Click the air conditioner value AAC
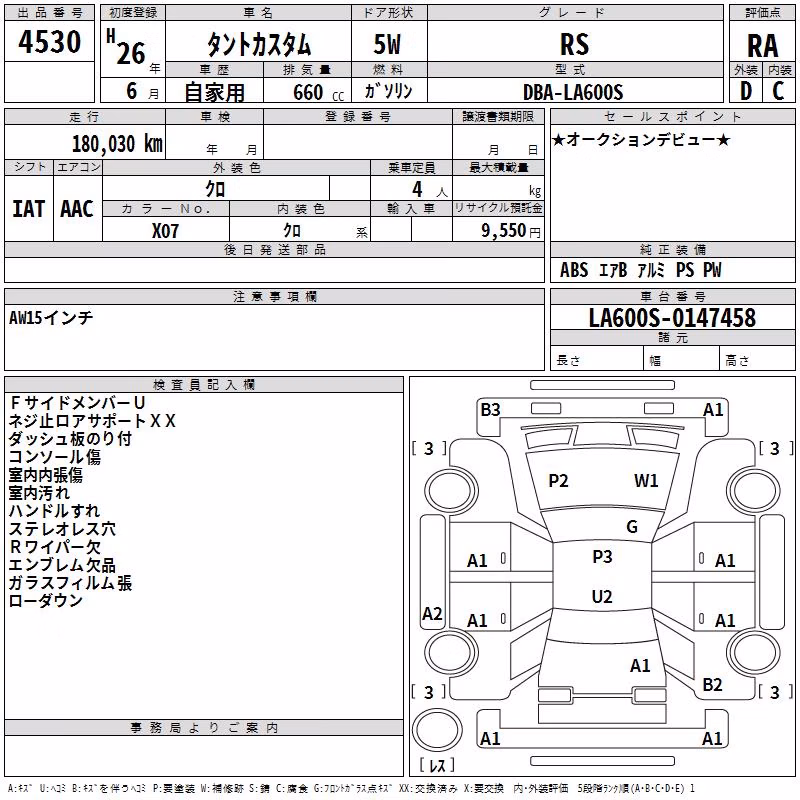This screenshot has width=800, height=800. (x=77, y=209)
